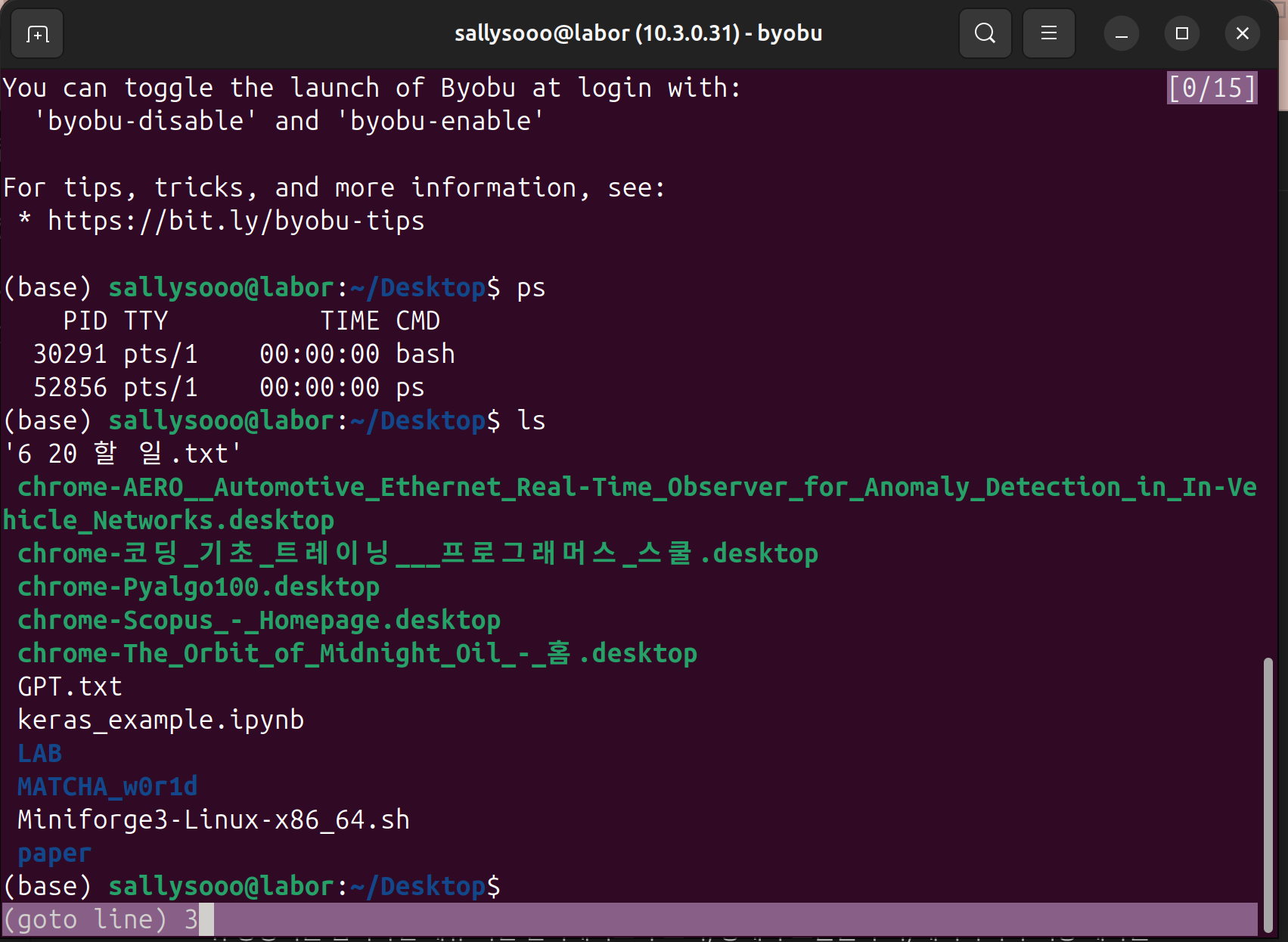Click the 'For tips, tricks' information line
This screenshot has height=942, width=1288.
(334, 187)
